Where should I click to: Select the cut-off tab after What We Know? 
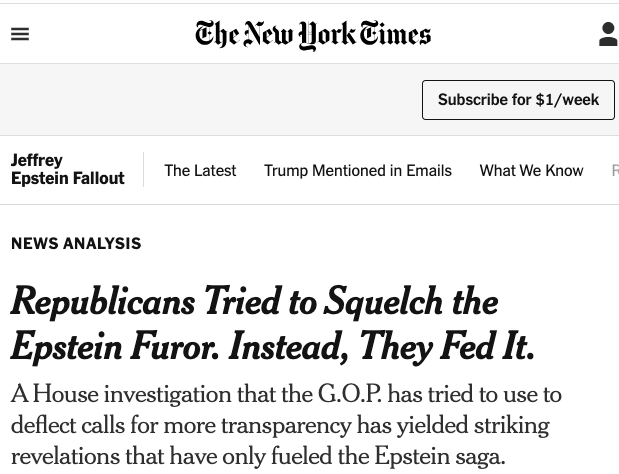tap(614, 170)
